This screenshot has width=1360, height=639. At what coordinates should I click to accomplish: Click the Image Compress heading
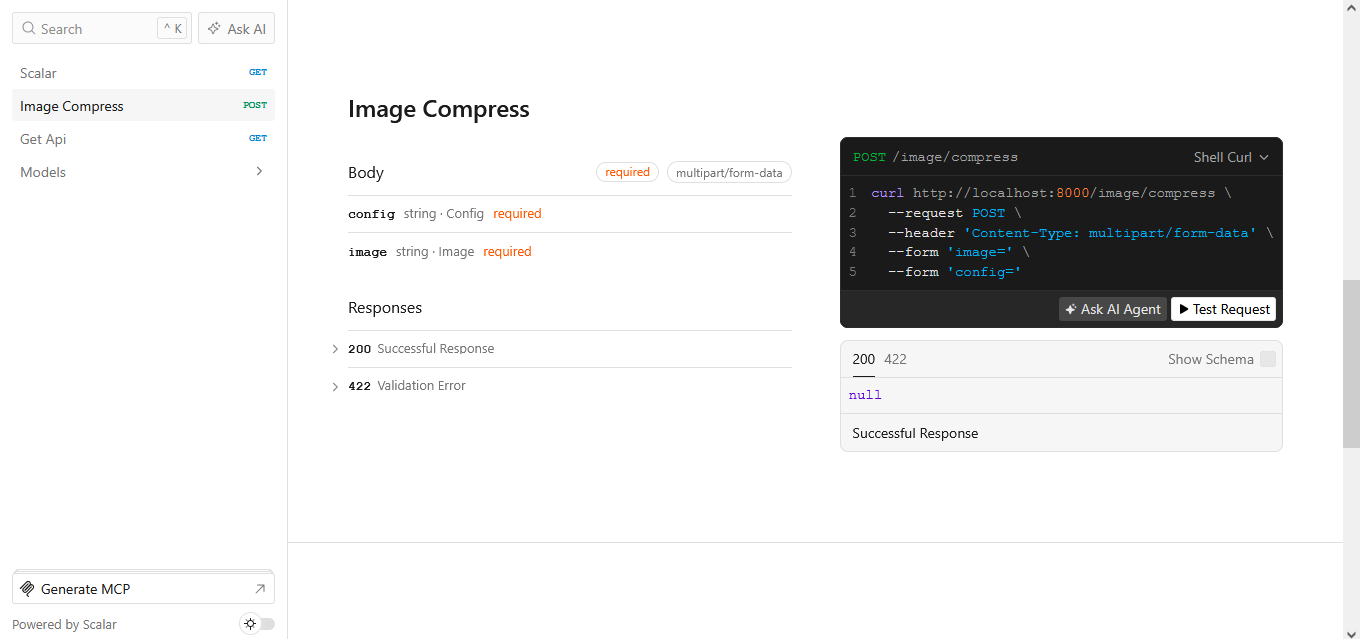pyautogui.click(x=439, y=109)
